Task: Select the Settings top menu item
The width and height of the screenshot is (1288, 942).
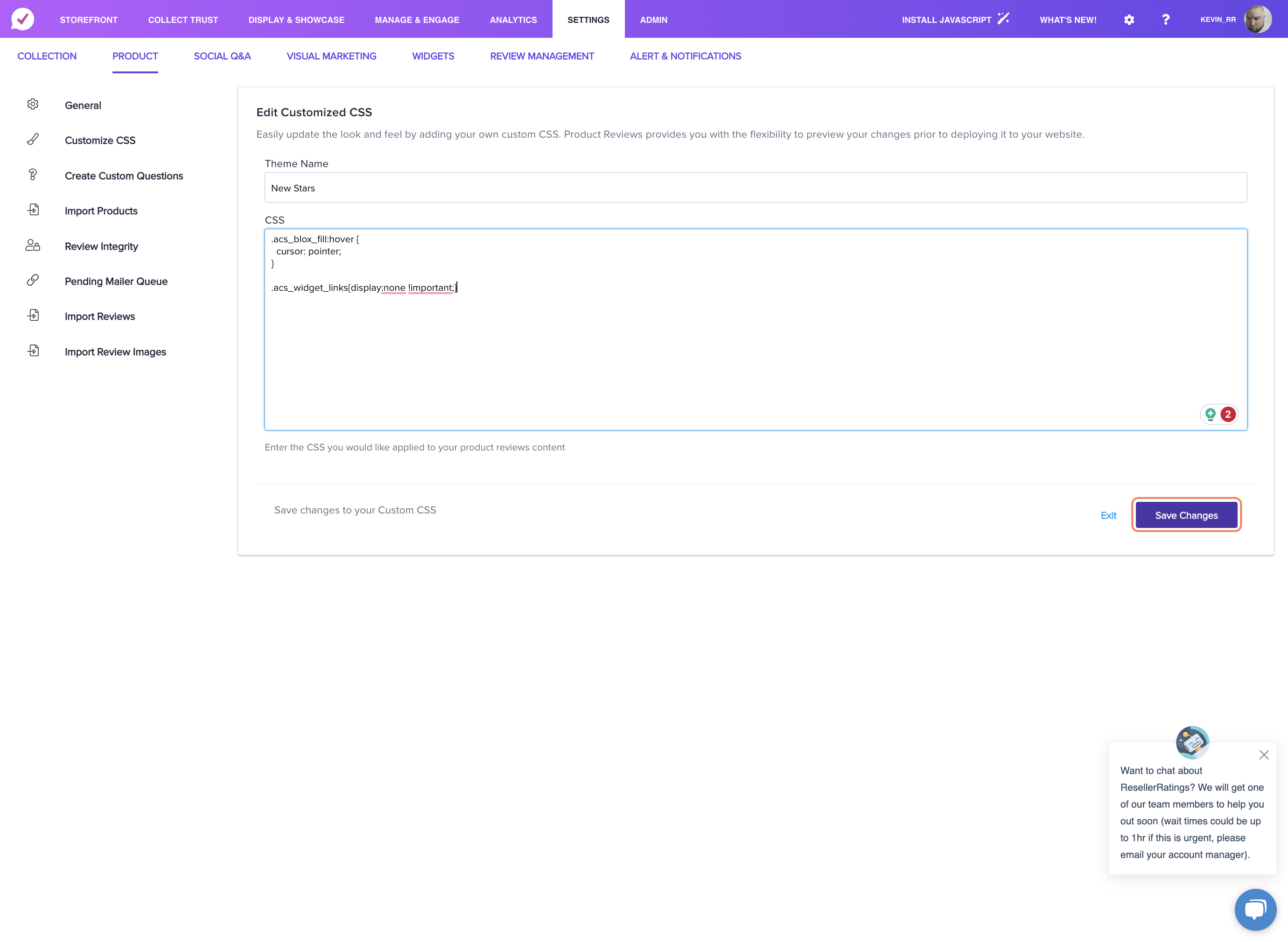Action: [x=588, y=20]
